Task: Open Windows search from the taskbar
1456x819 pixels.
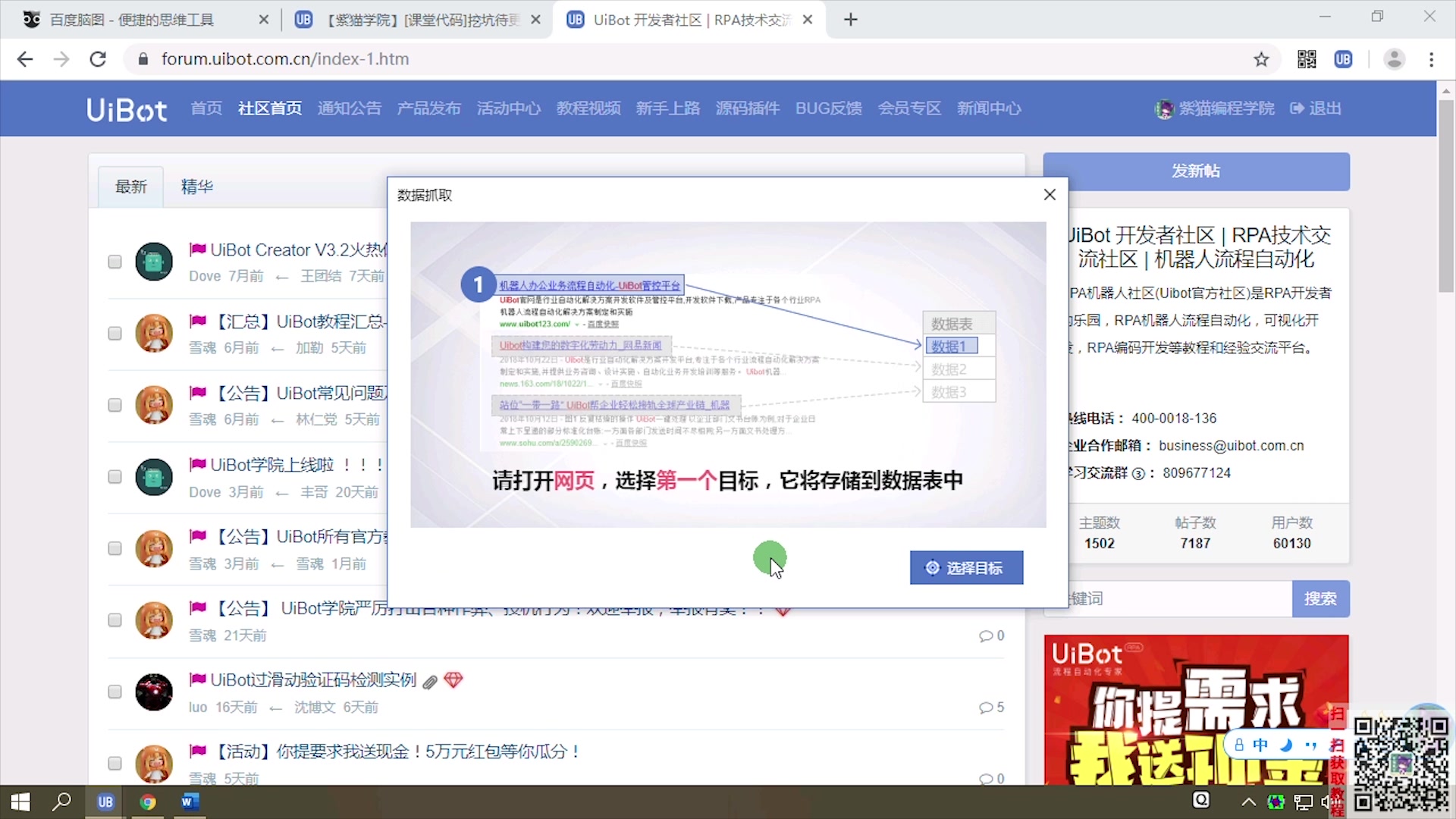Action: (62, 802)
